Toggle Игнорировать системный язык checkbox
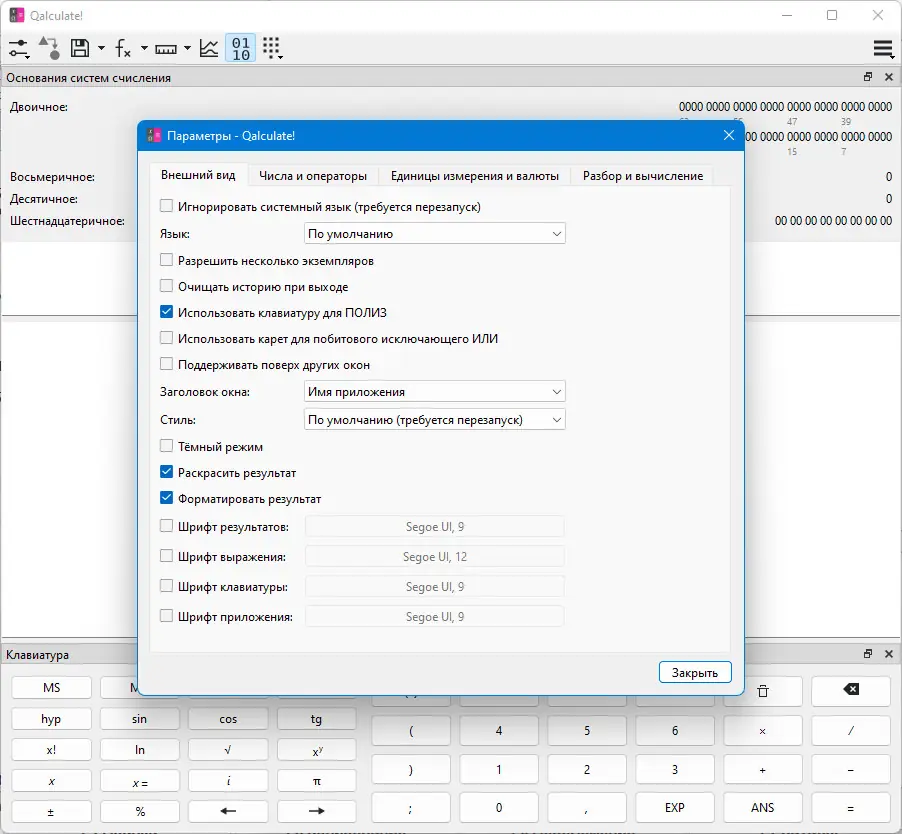 pyautogui.click(x=166, y=206)
